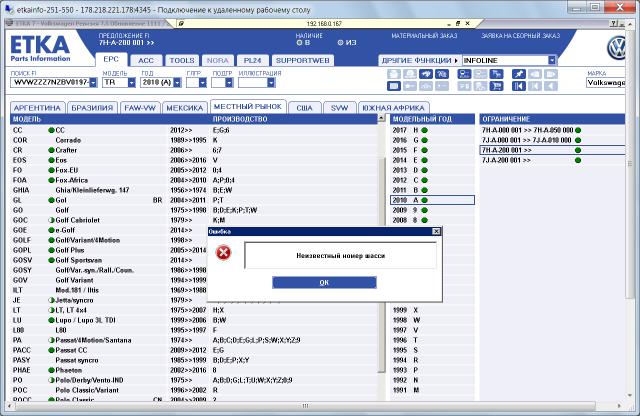The height and width of the screenshot is (416, 640).
Task: Click green dot beside 7J-A-200 001 >>
Action: (578, 160)
